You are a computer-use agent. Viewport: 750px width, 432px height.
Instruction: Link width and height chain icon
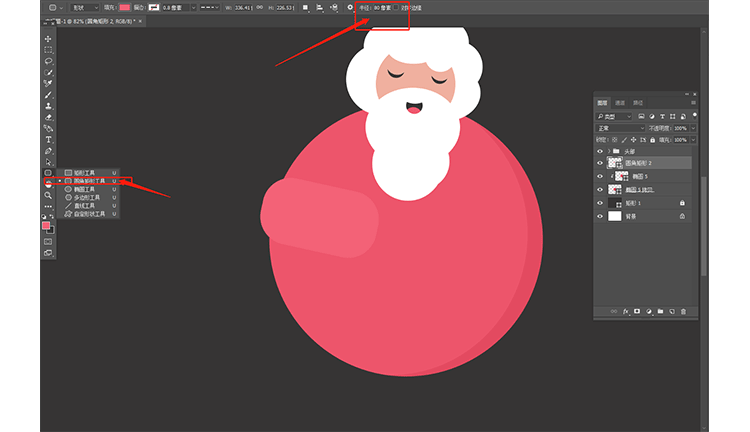tap(260, 8)
